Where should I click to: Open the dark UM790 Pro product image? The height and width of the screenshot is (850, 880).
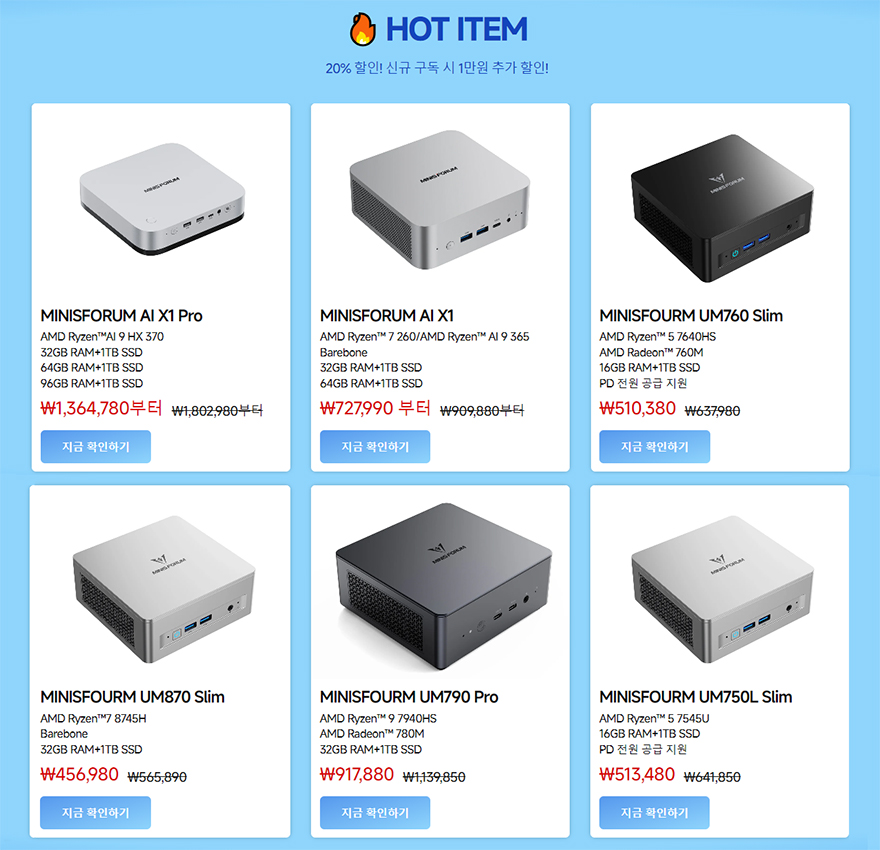point(443,586)
